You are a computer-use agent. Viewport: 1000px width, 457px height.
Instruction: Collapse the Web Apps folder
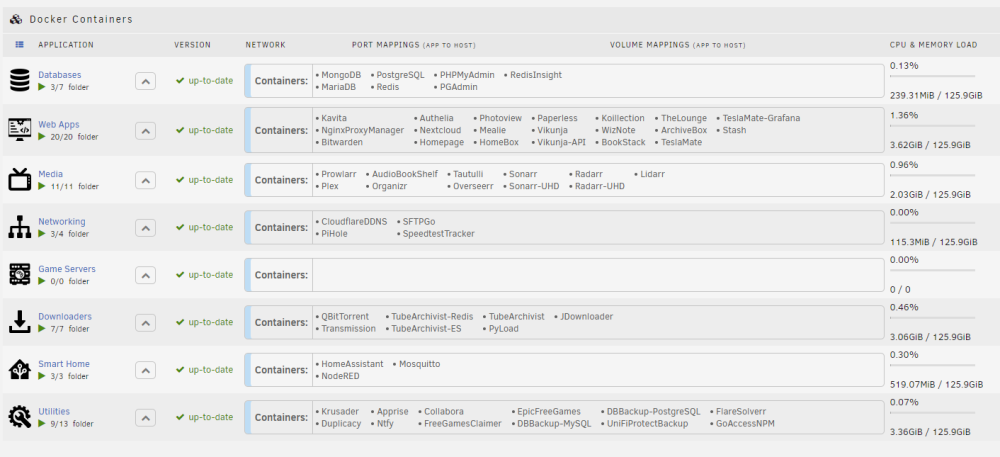145,131
